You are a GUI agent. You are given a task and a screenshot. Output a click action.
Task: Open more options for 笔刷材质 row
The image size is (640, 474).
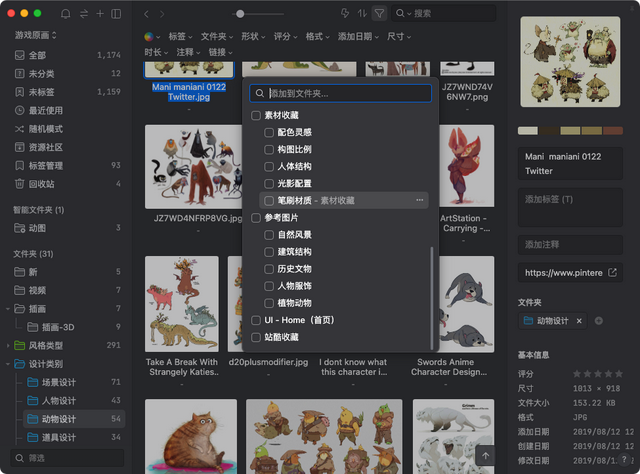420,200
